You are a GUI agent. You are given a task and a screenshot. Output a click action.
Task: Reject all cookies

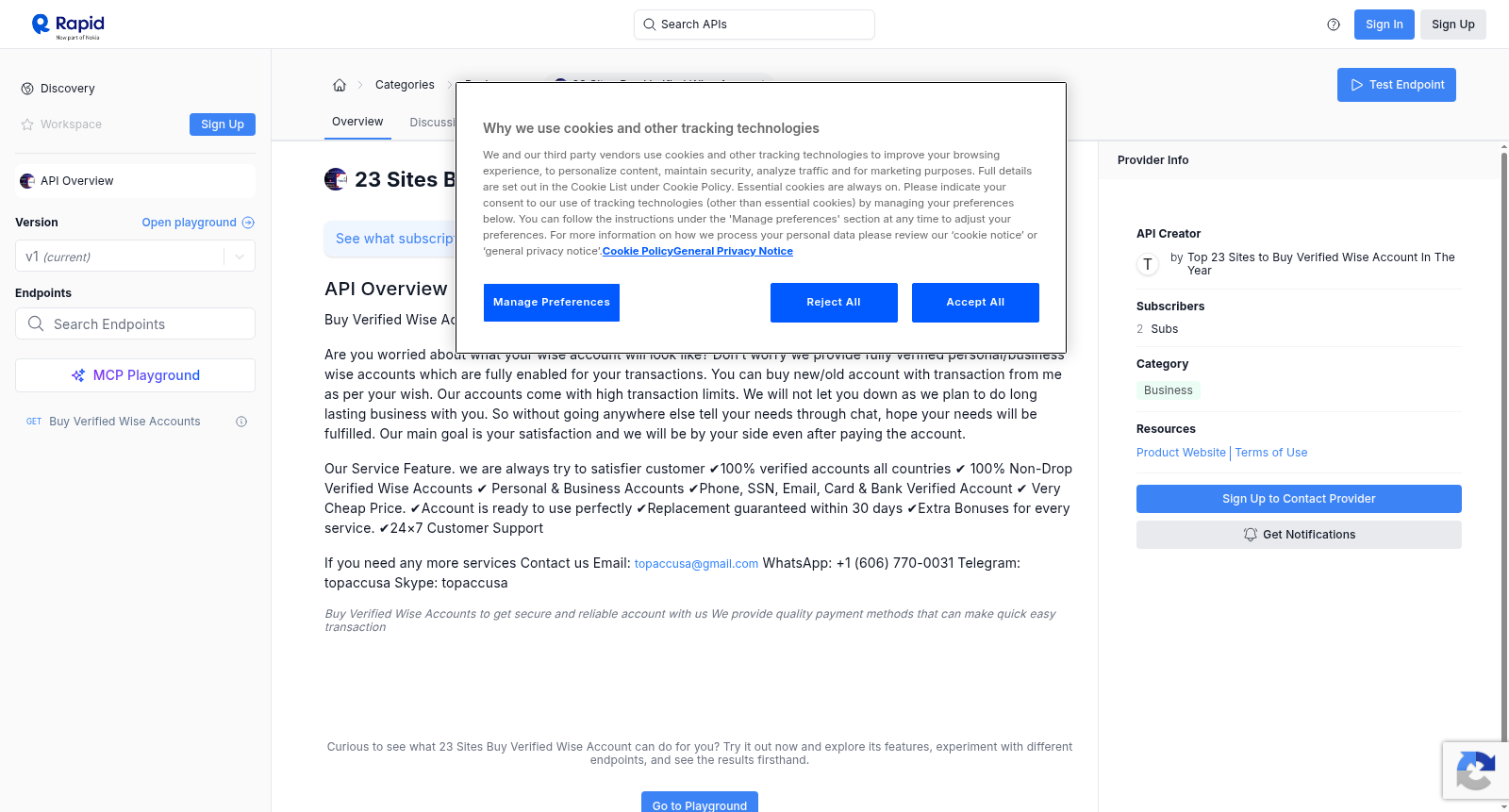(x=834, y=303)
